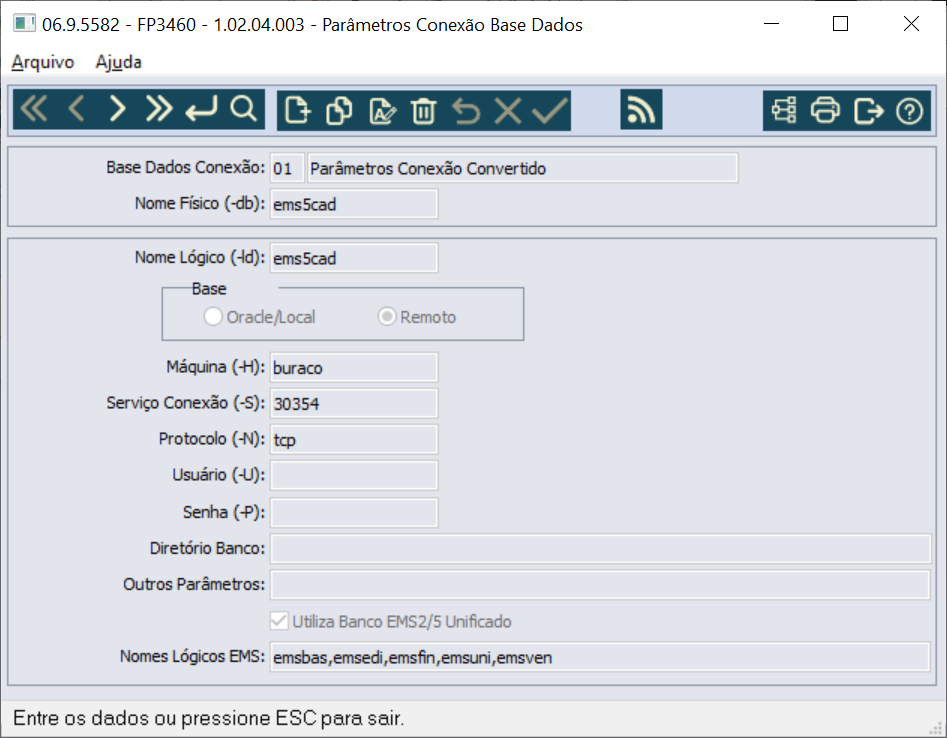
Task: Click the window resize grip corner
Action: point(937,728)
